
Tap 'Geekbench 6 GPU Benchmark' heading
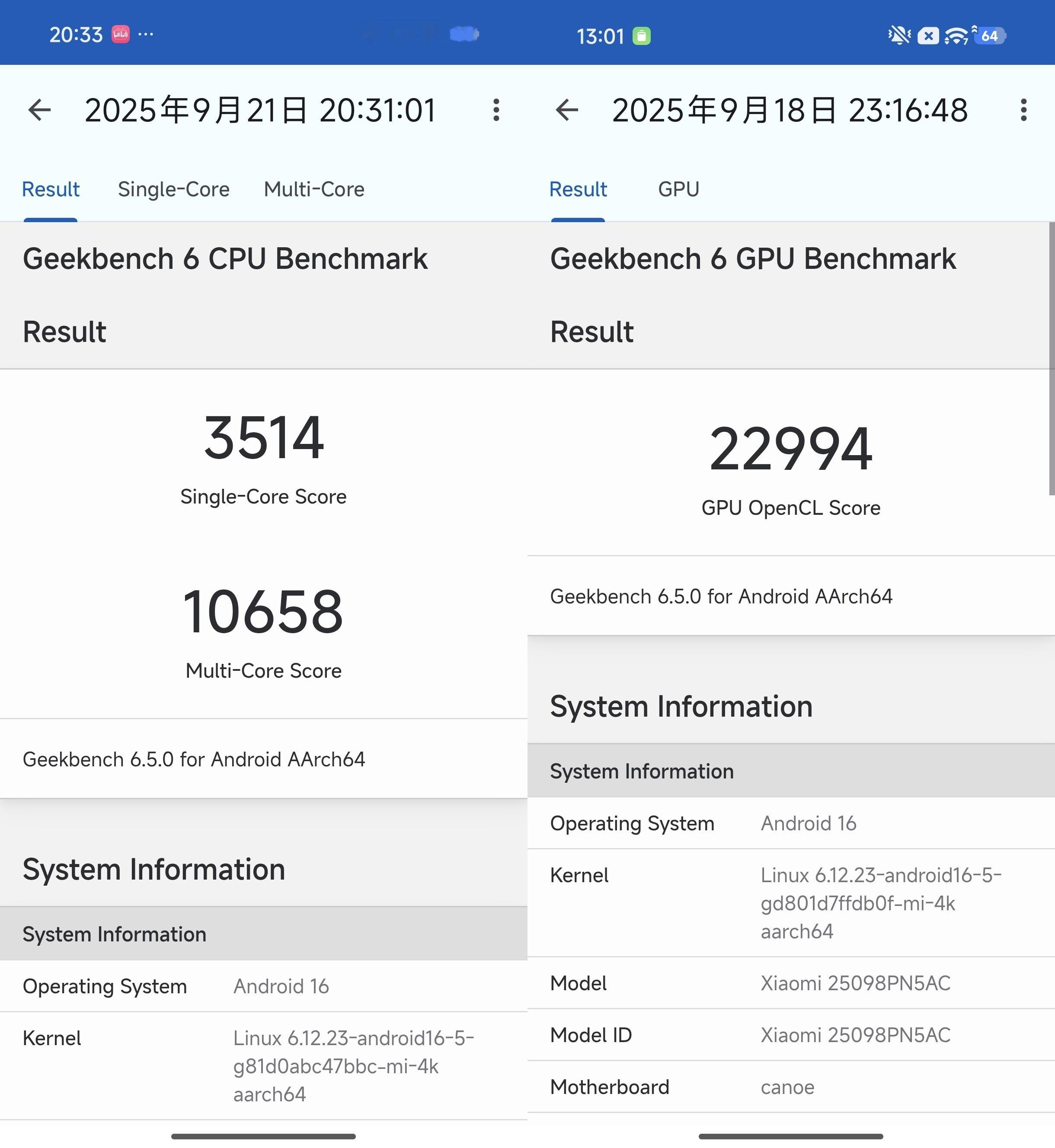pos(753,258)
